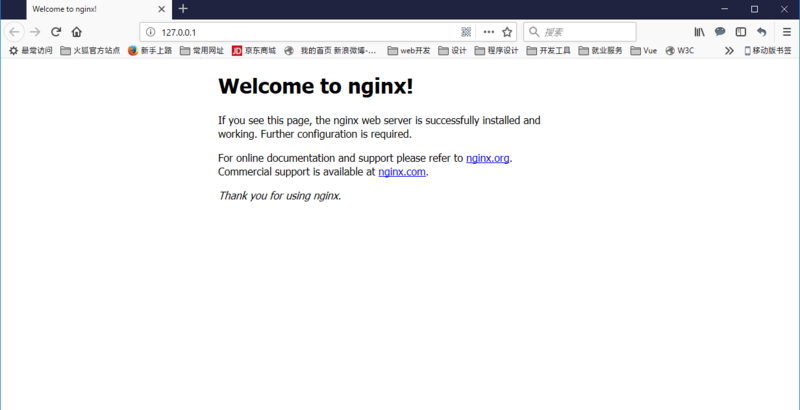
Task: Click the QR code icon in address bar
Action: point(466,32)
